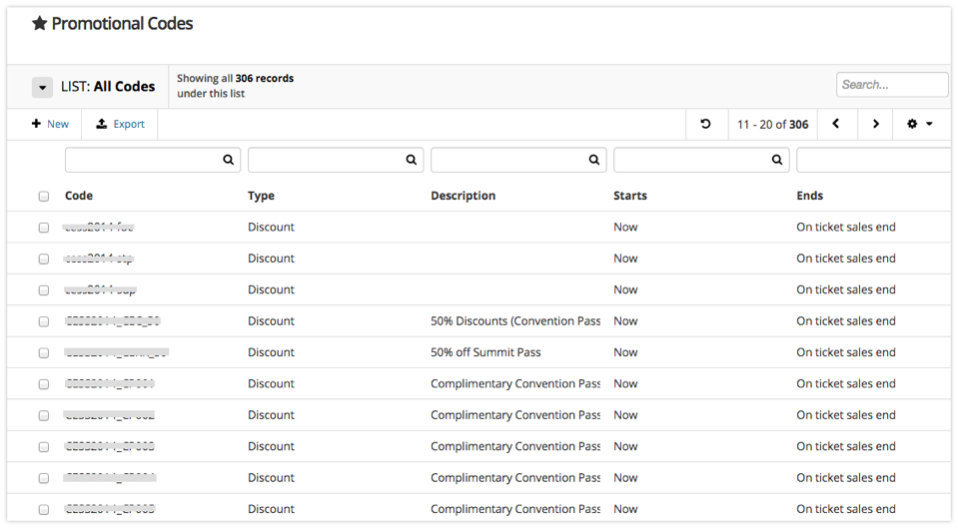Click the top-right Search field
Screen dimensions: 958x528
(x=891, y=85)
